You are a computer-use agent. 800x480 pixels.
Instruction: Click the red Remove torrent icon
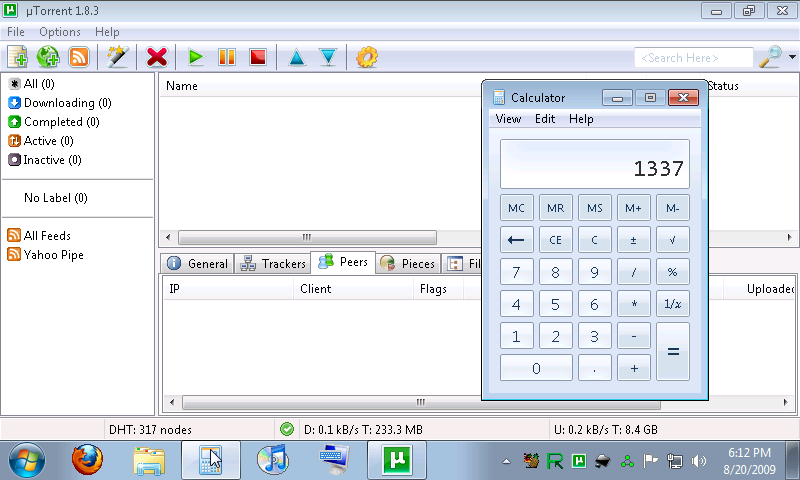click(157, 57)
